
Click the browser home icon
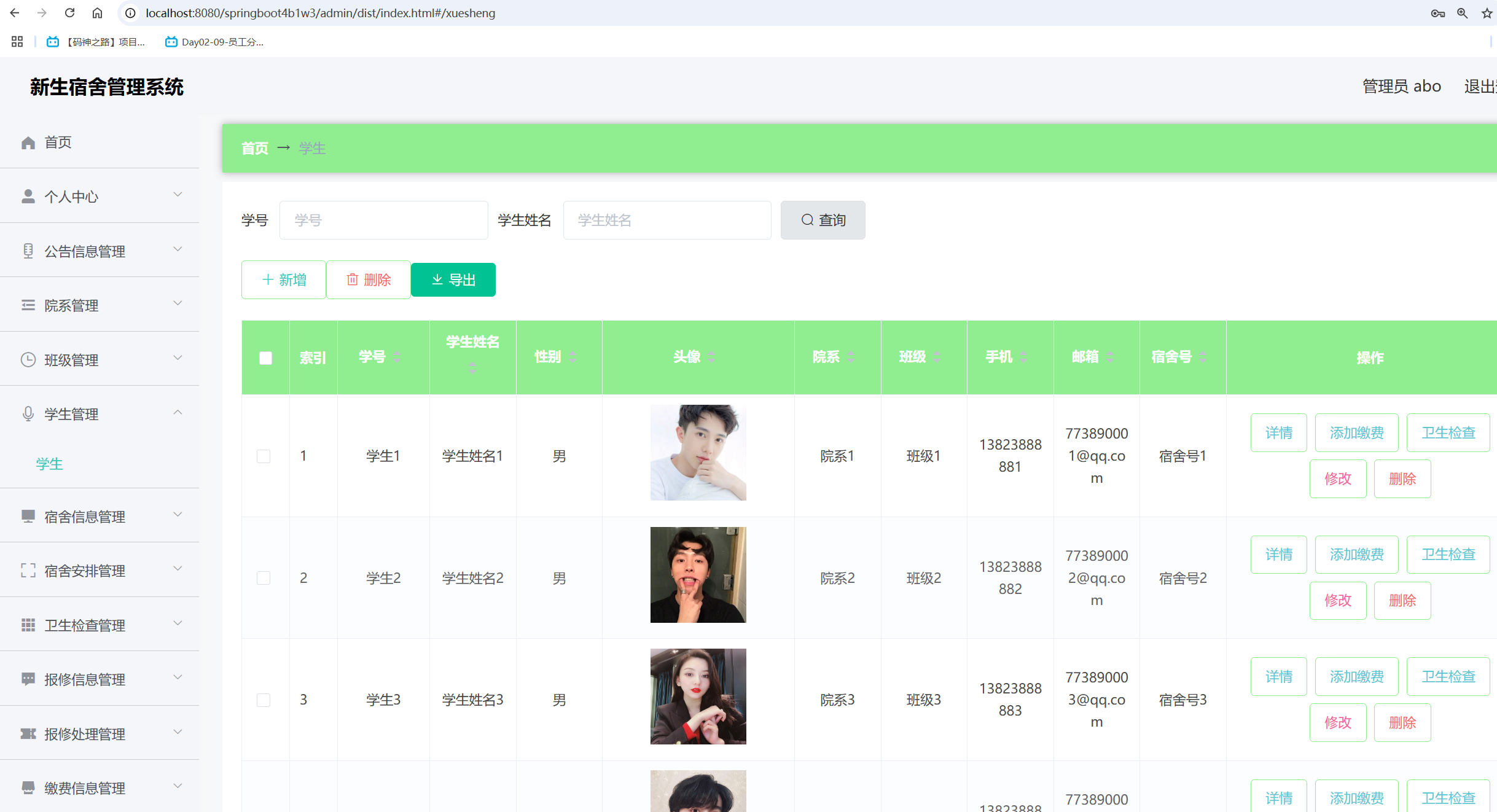click(97, 13)
